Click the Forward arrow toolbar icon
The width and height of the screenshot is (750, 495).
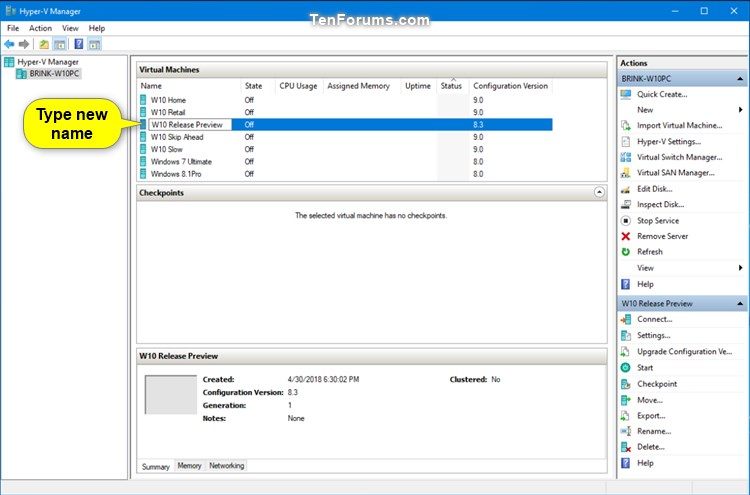tap(23, 44)
